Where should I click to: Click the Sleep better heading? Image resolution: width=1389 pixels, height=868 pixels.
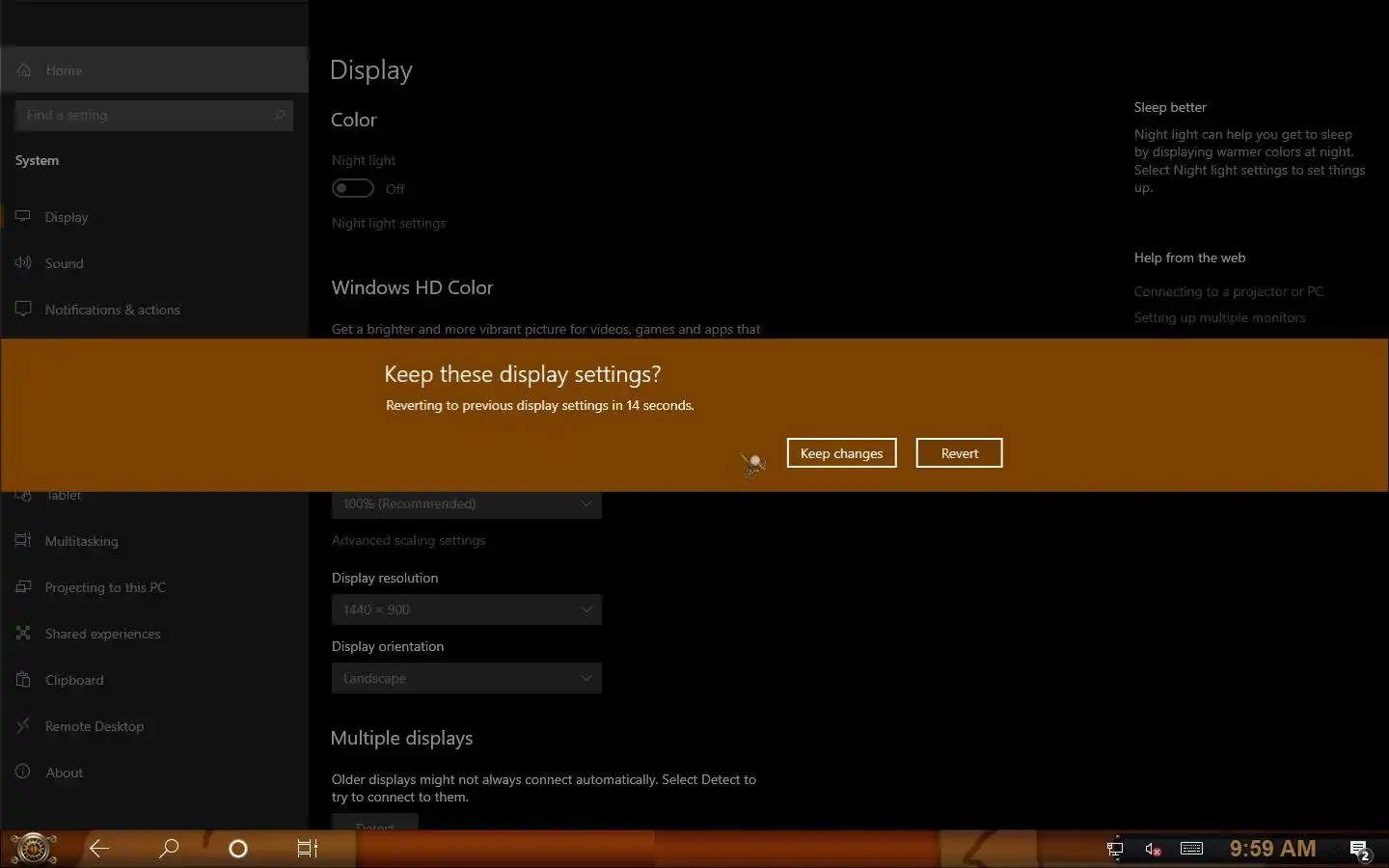pos(1170,107)
